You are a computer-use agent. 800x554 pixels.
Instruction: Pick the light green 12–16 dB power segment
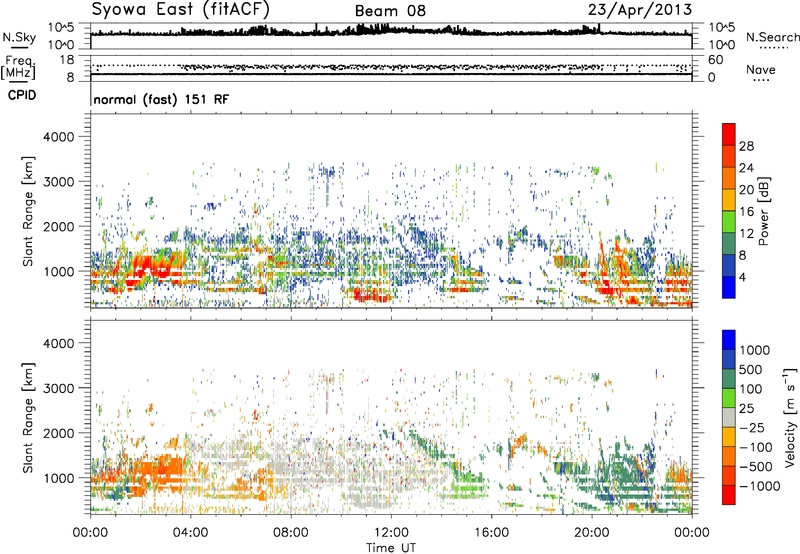[x=729, y=222]
